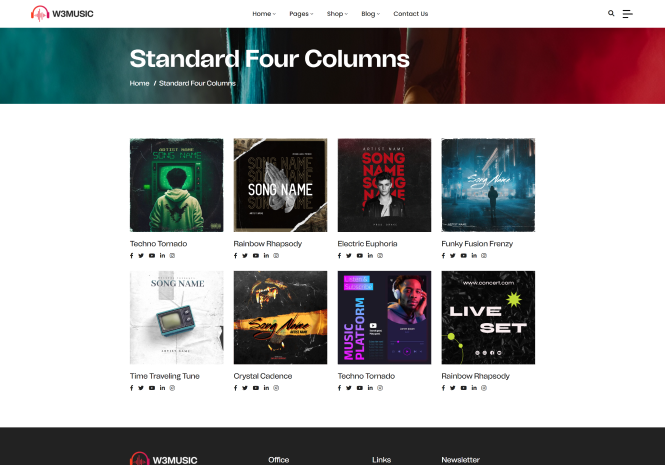Open the search icon in header
The width and height of the screenshot is (665, 465).
click(x=611, y=13)
